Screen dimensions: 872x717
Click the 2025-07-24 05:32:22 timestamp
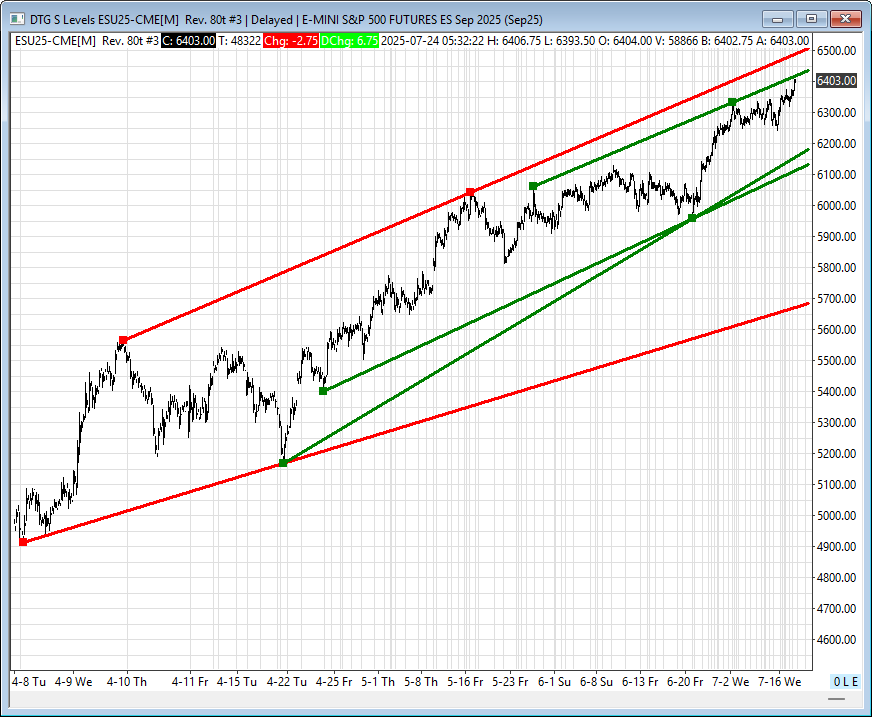[432, 41]
